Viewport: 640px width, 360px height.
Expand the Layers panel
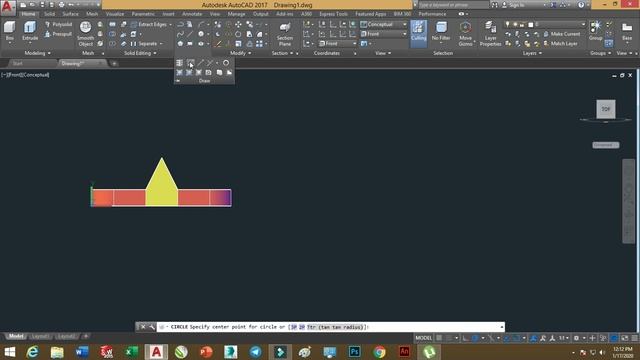(532, 53)
